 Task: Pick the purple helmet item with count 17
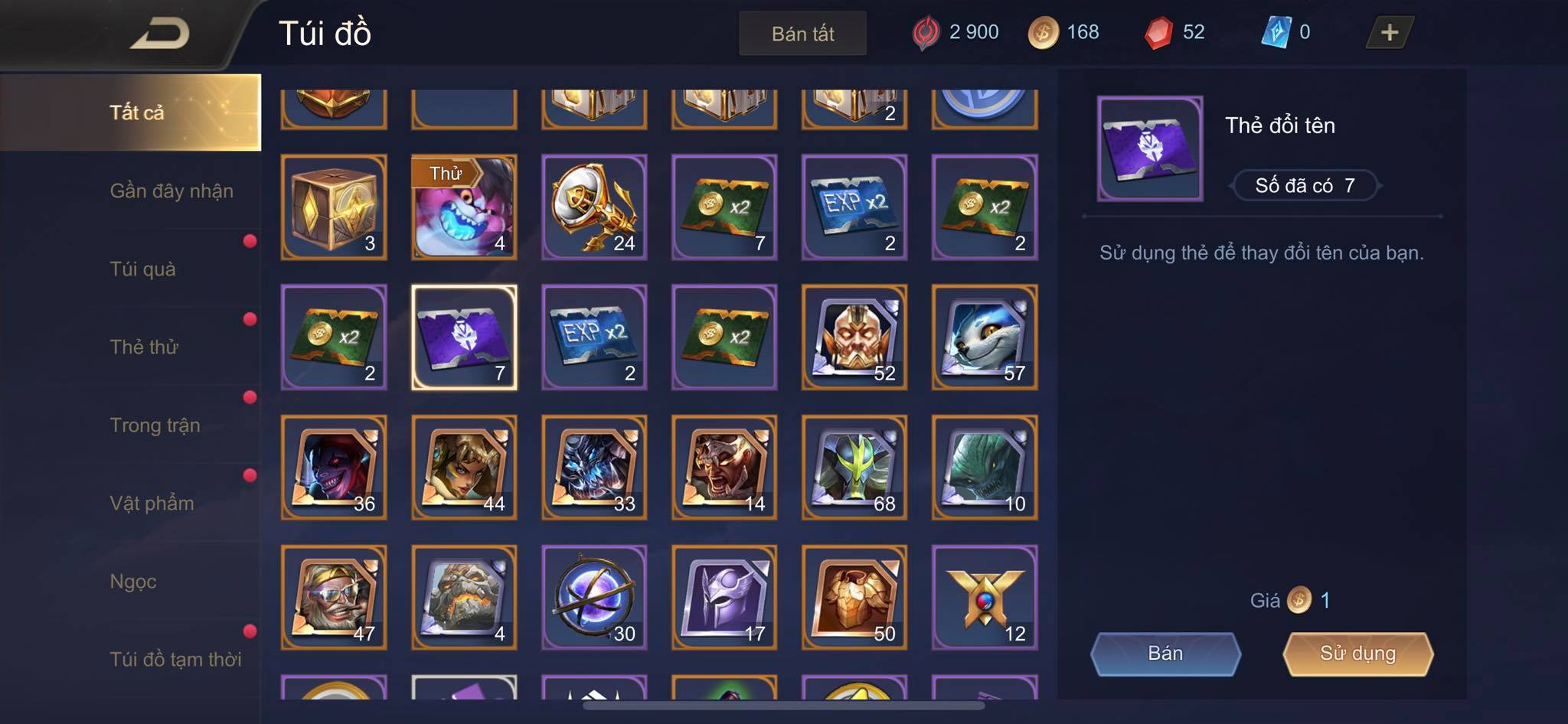coord(724,598)
